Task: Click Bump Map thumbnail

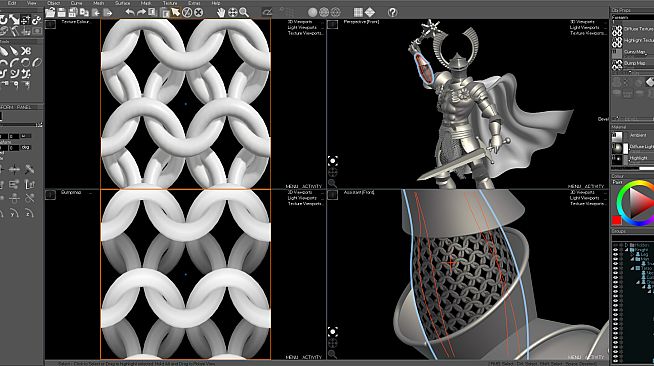Action: point(617,65)
